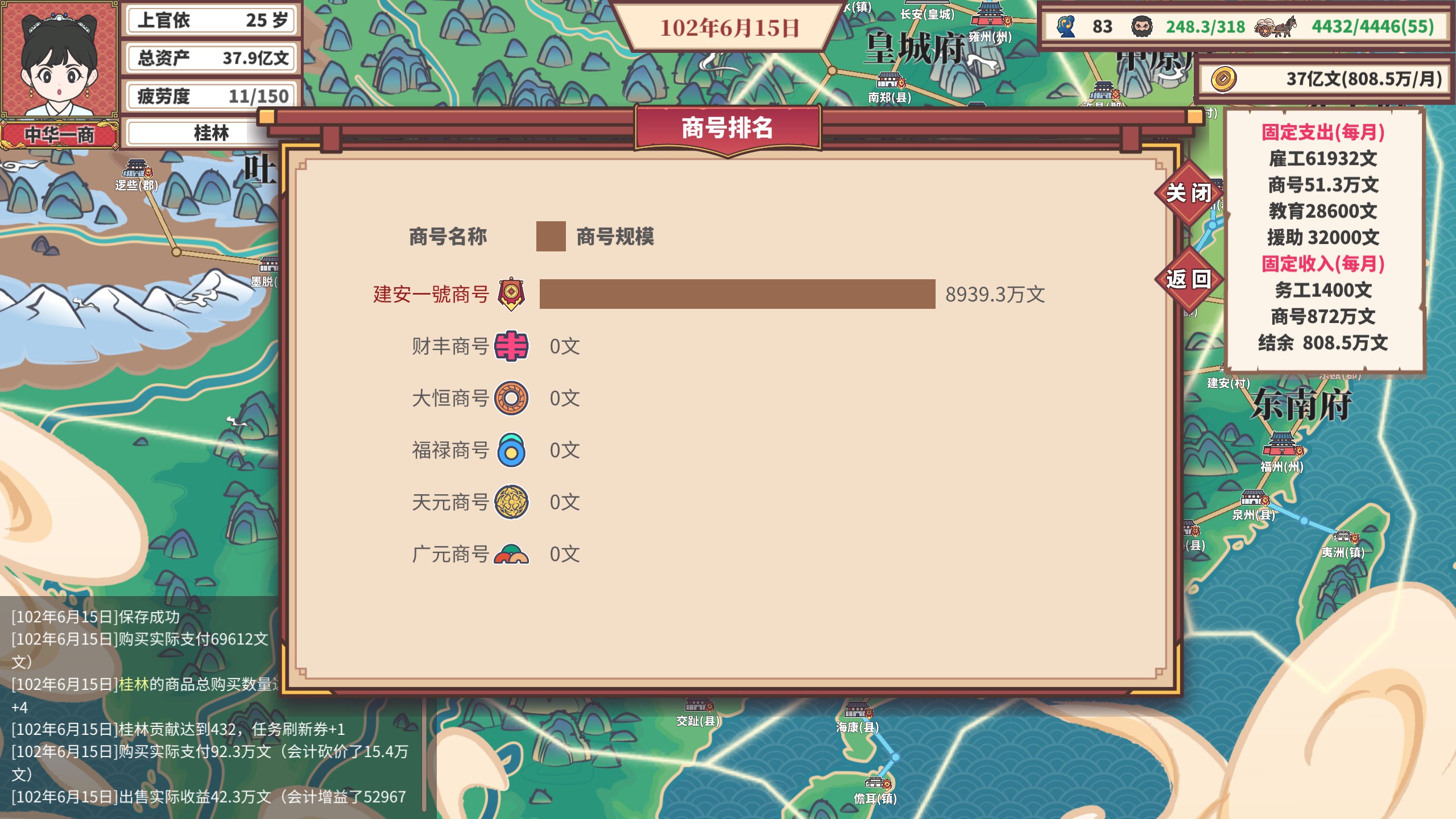1456x819 pixels.
Task: Click the gold coin money icon
Action: (1223, 78)
